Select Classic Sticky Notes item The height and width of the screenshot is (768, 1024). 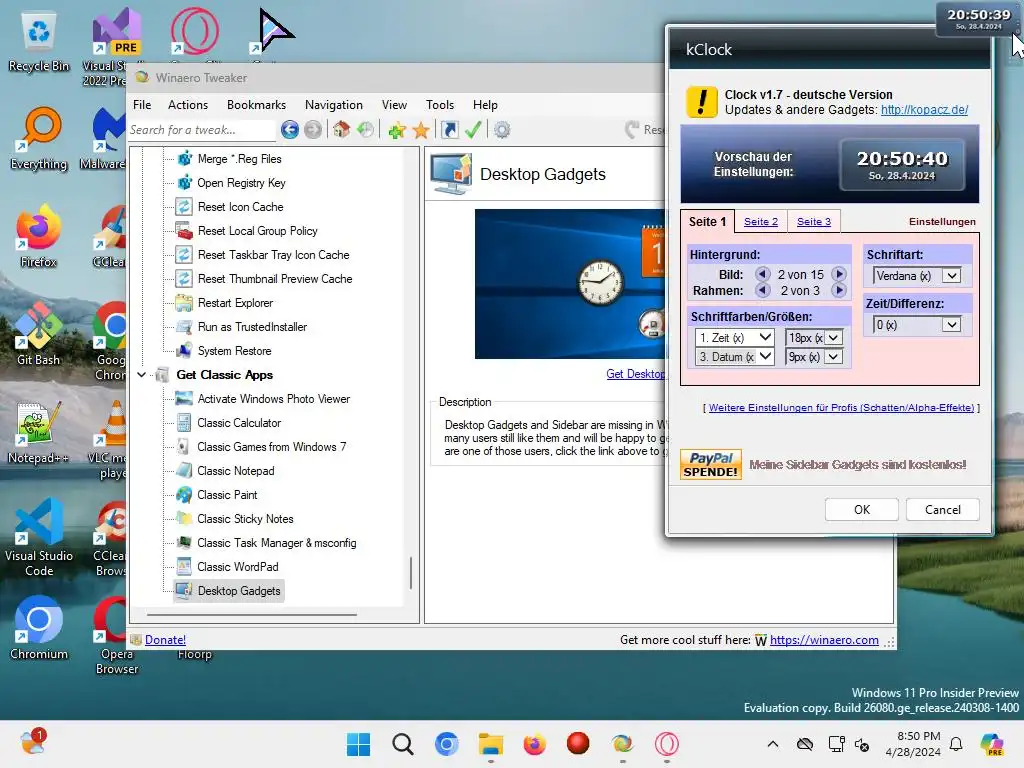pyautogui.click(x=245, y=519)
